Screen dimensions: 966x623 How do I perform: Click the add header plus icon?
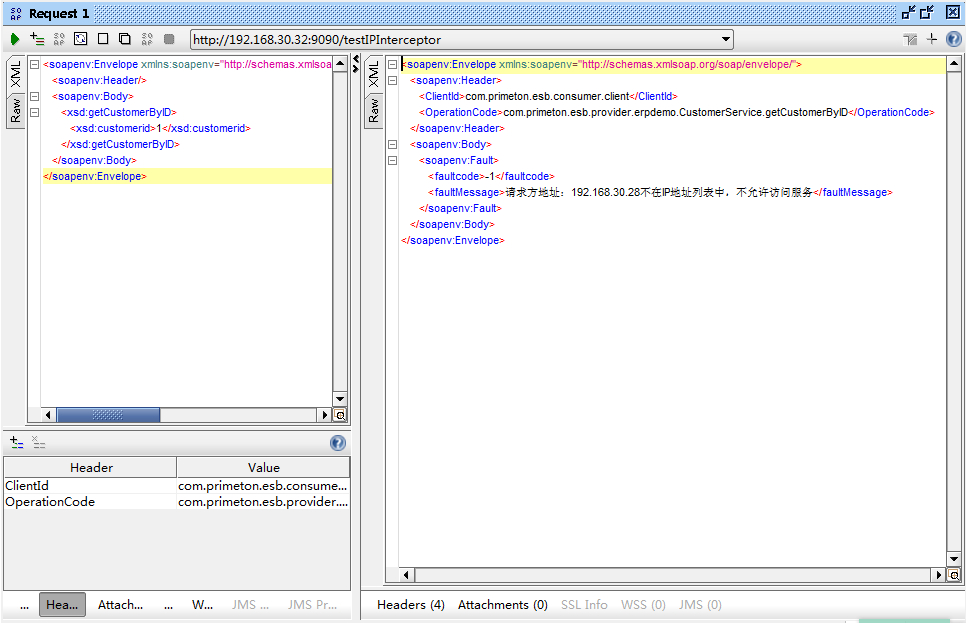click(16, 443)
